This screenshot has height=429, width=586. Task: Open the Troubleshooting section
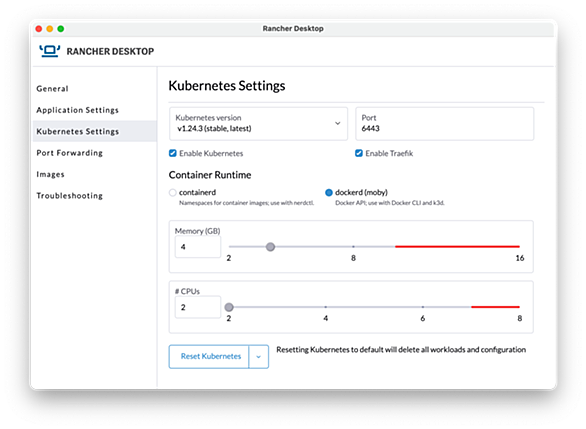pyautogui.click(x=70, y=196)
